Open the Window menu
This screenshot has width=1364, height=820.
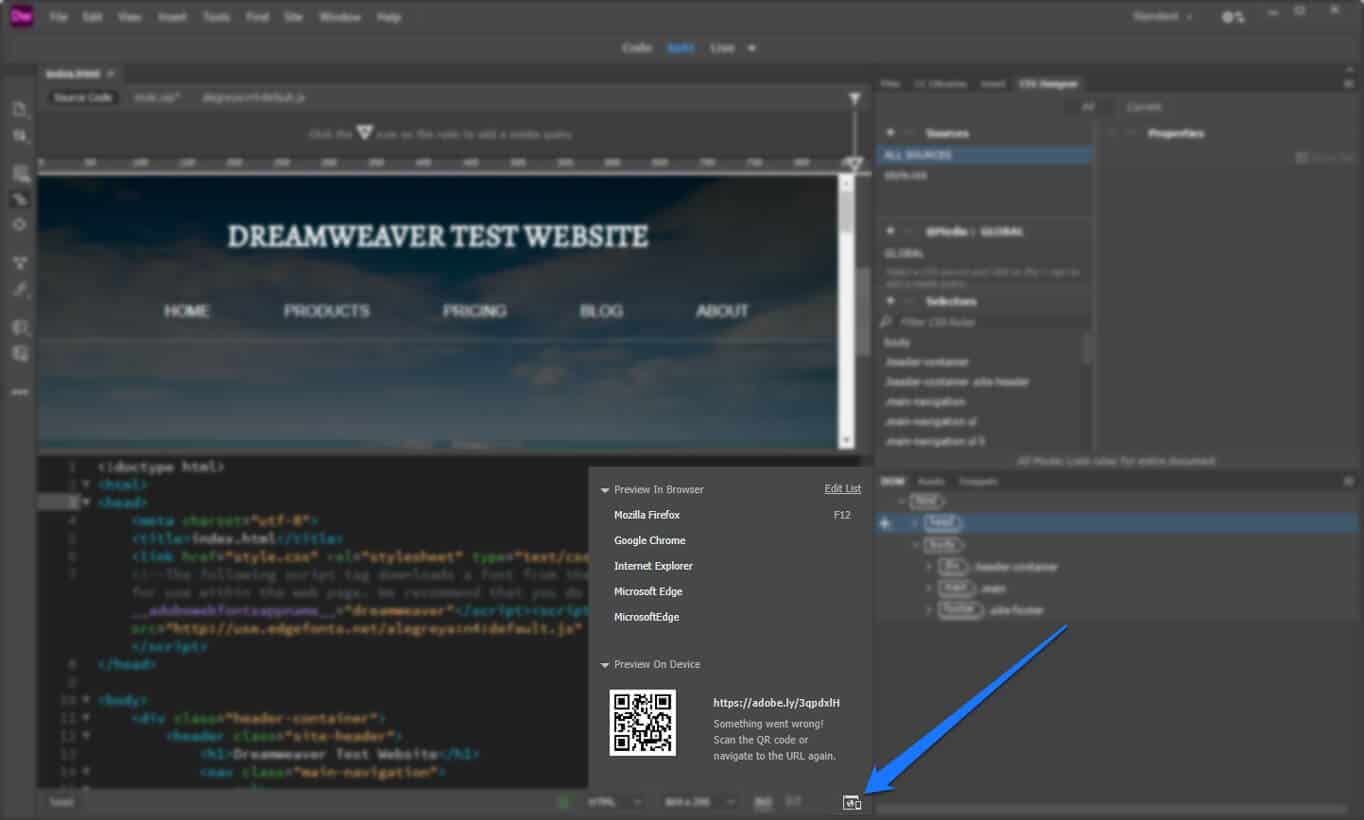coord(339,17)
